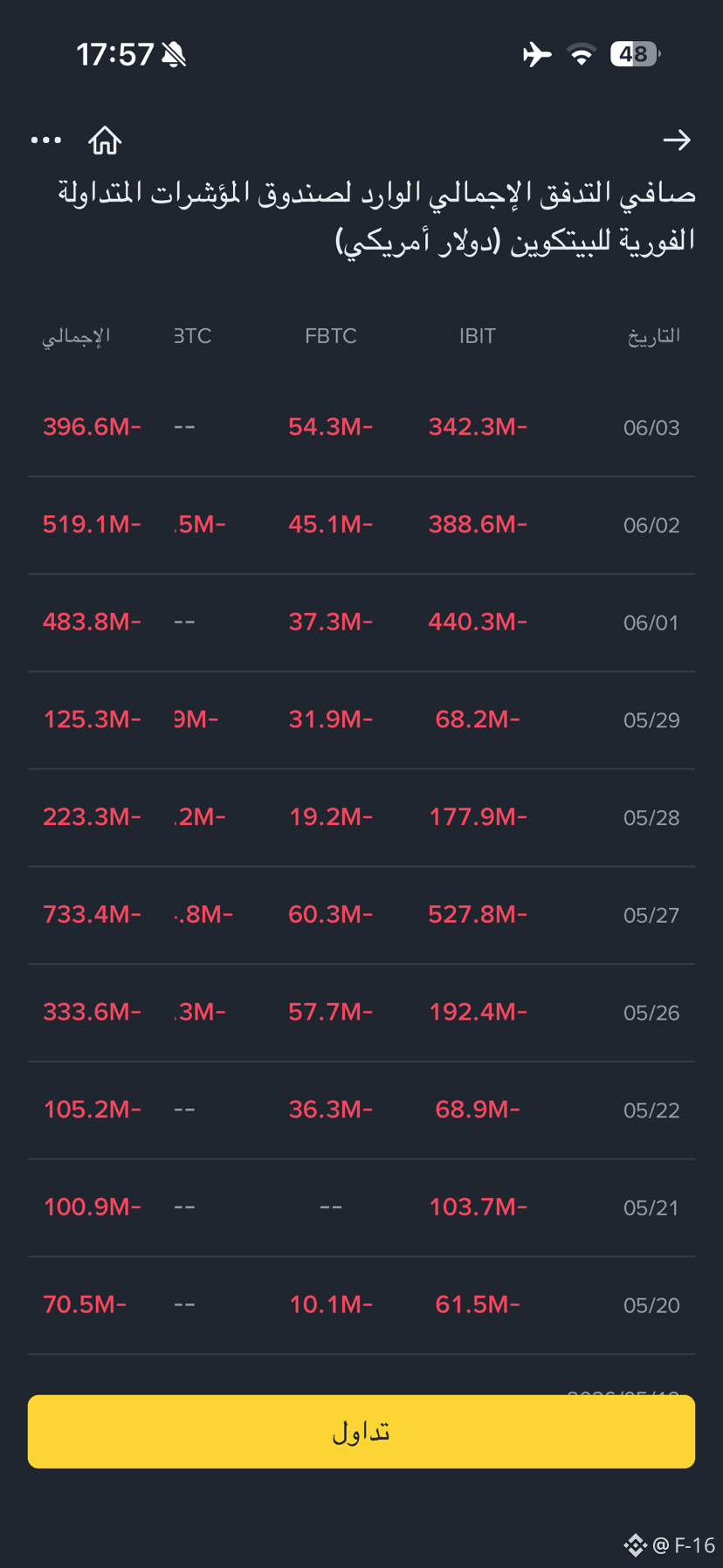Tap the 10.1M- FBTC value for 05/20
This screenshot has width=723, height=1568.
tap(331, 1304)
